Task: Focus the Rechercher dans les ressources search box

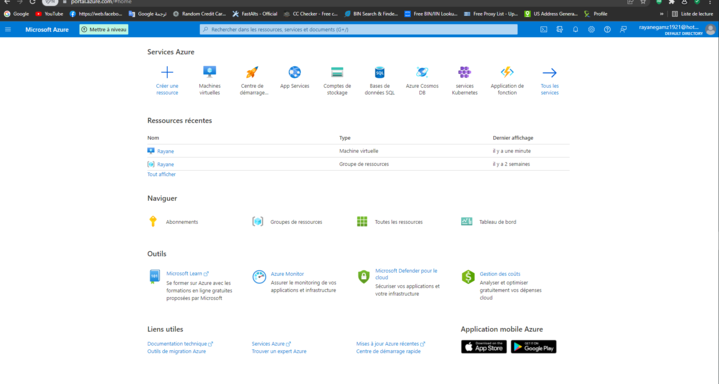Action: pyautogui.click(x=359, y=29)
